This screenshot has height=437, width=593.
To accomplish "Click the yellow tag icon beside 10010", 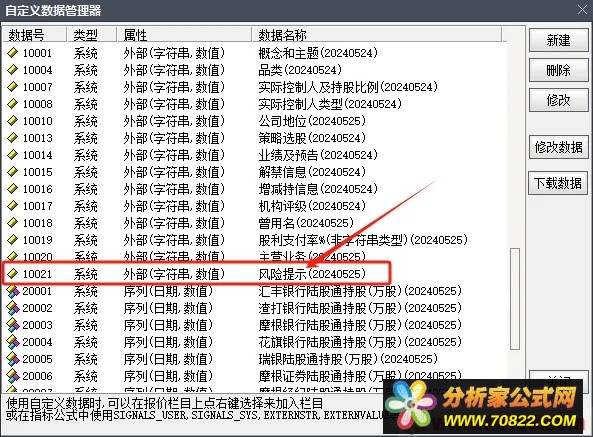I will pos(12,121).
